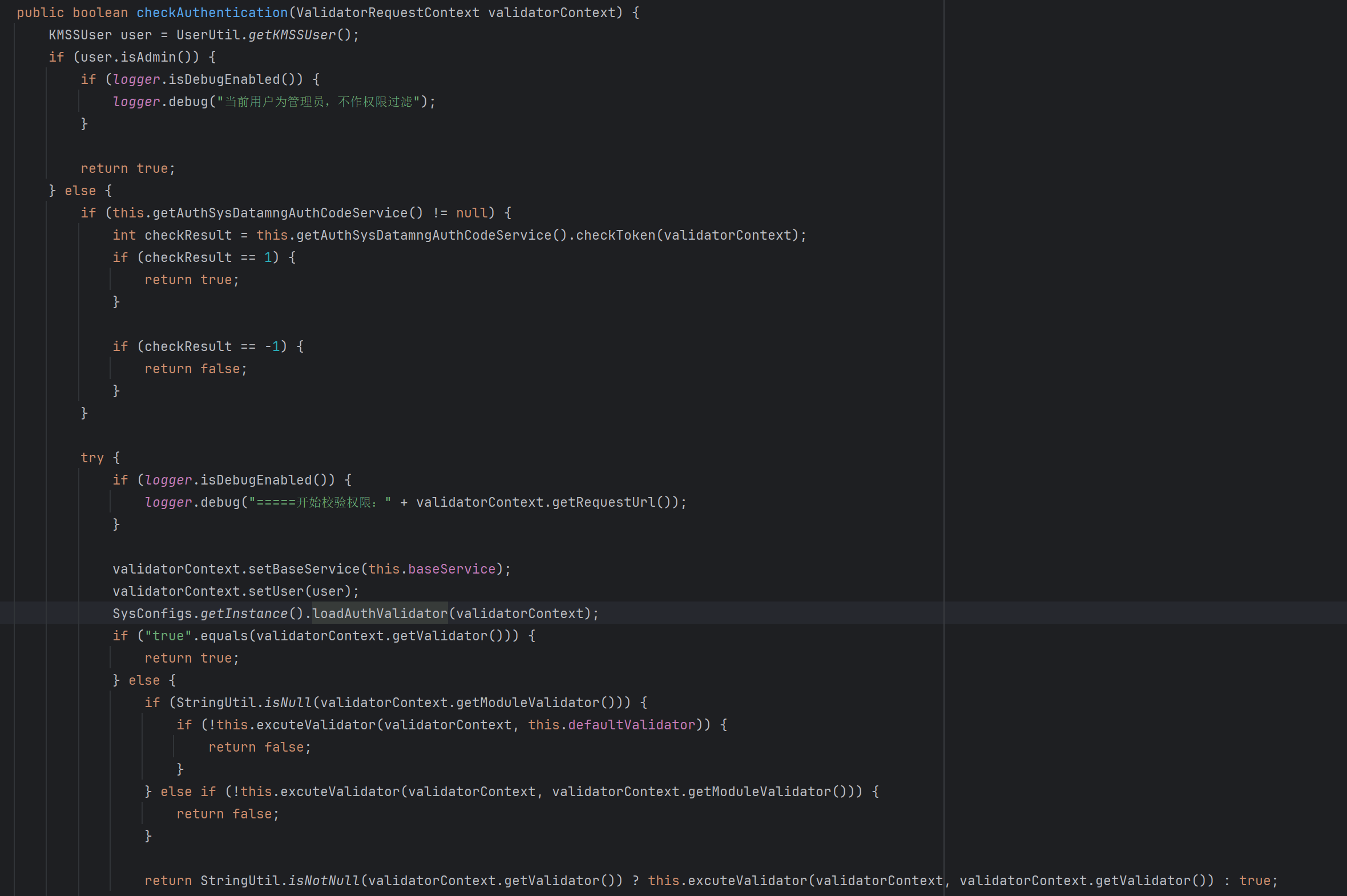Click the checkToken method call
1347x896 pixels.
point(615,236)
